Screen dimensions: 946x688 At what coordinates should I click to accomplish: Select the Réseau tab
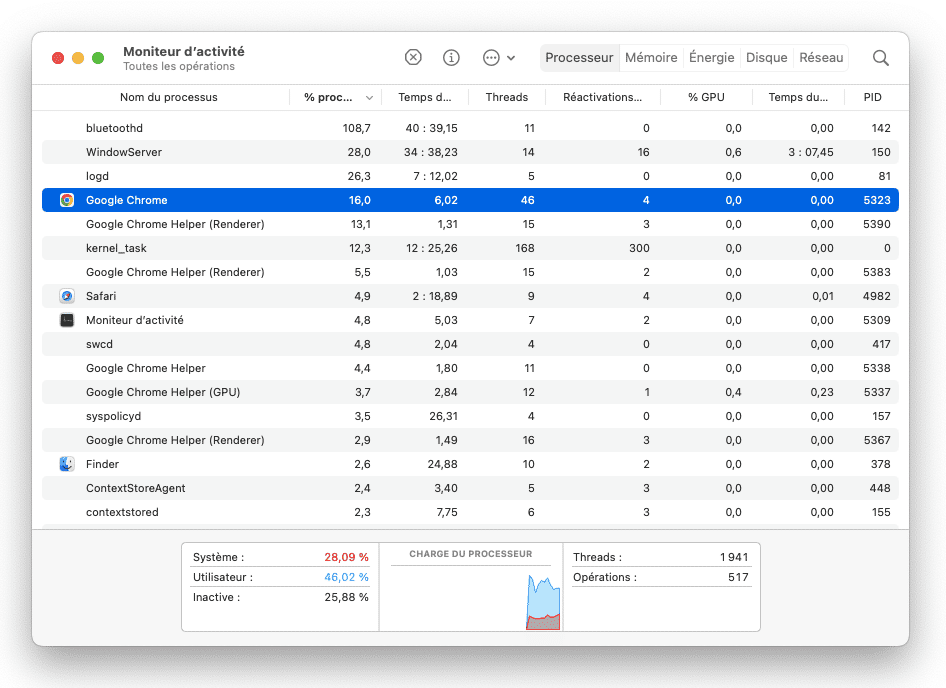[821, 58]
